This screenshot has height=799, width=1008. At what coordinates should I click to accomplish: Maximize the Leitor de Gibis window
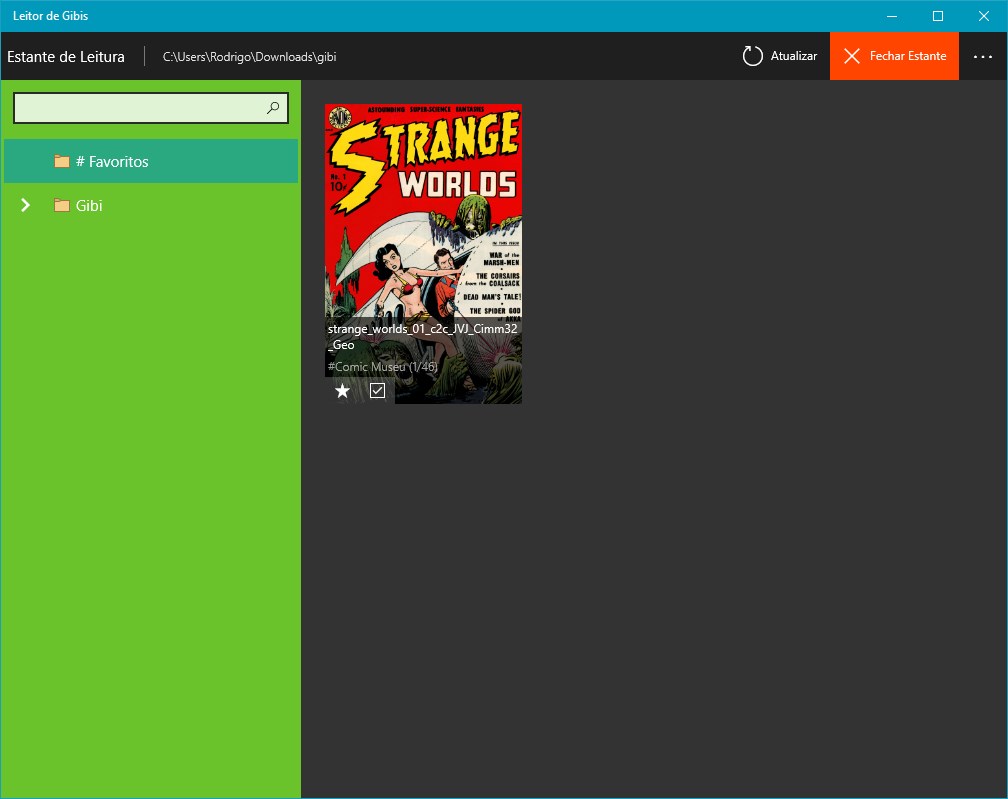938,16
